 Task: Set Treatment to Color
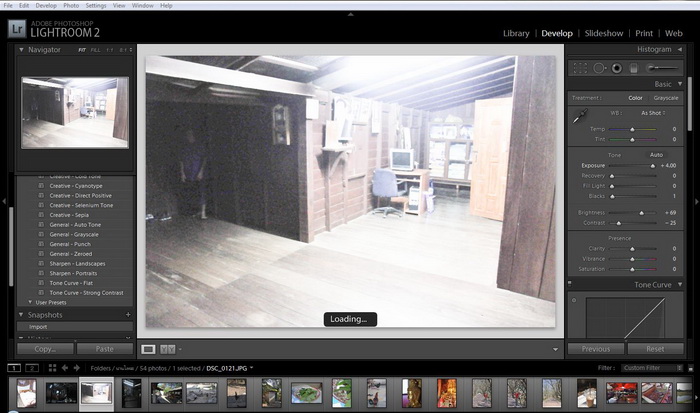click(635, 98)
